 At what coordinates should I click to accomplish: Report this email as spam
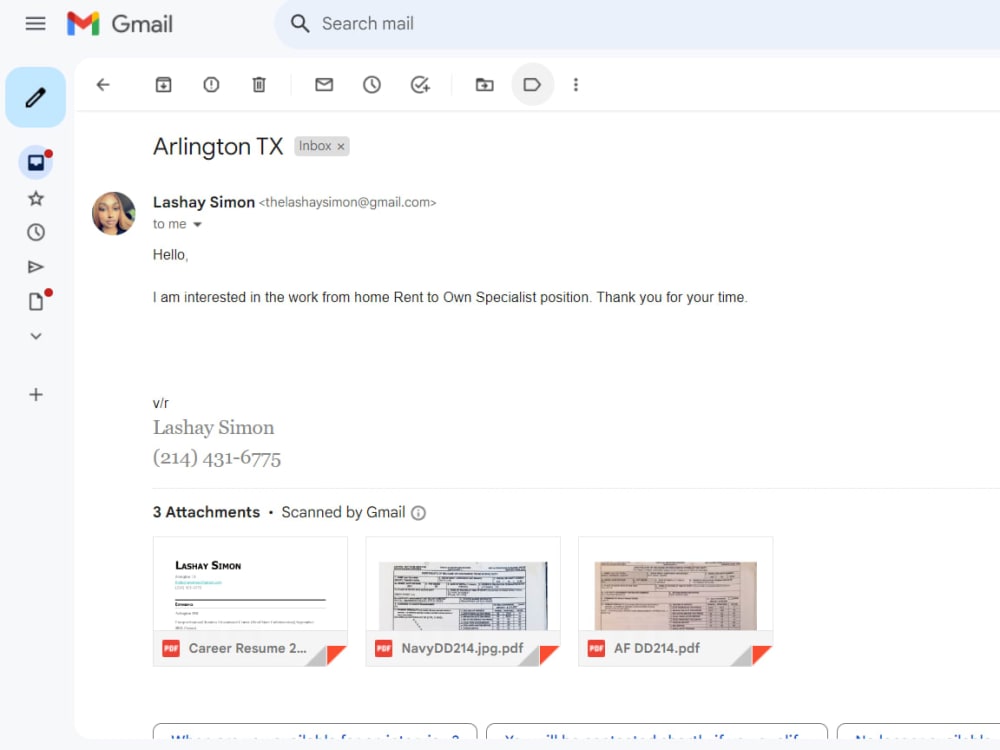[x=211, y=85]
